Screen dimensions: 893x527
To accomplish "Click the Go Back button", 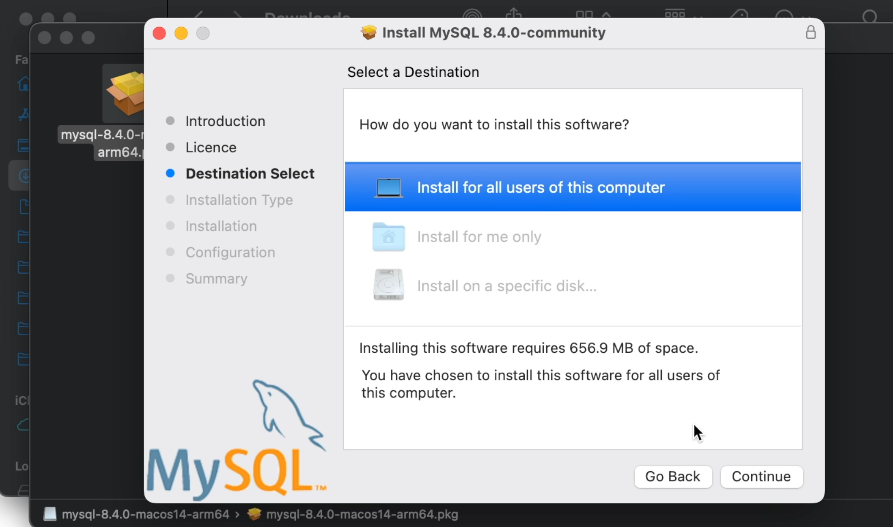I will click(673, 476).
